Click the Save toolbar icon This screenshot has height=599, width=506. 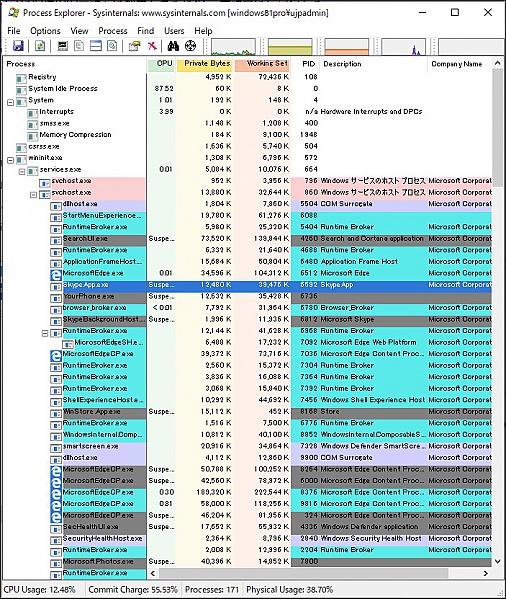pyautogui.click(x=18, y=46)
